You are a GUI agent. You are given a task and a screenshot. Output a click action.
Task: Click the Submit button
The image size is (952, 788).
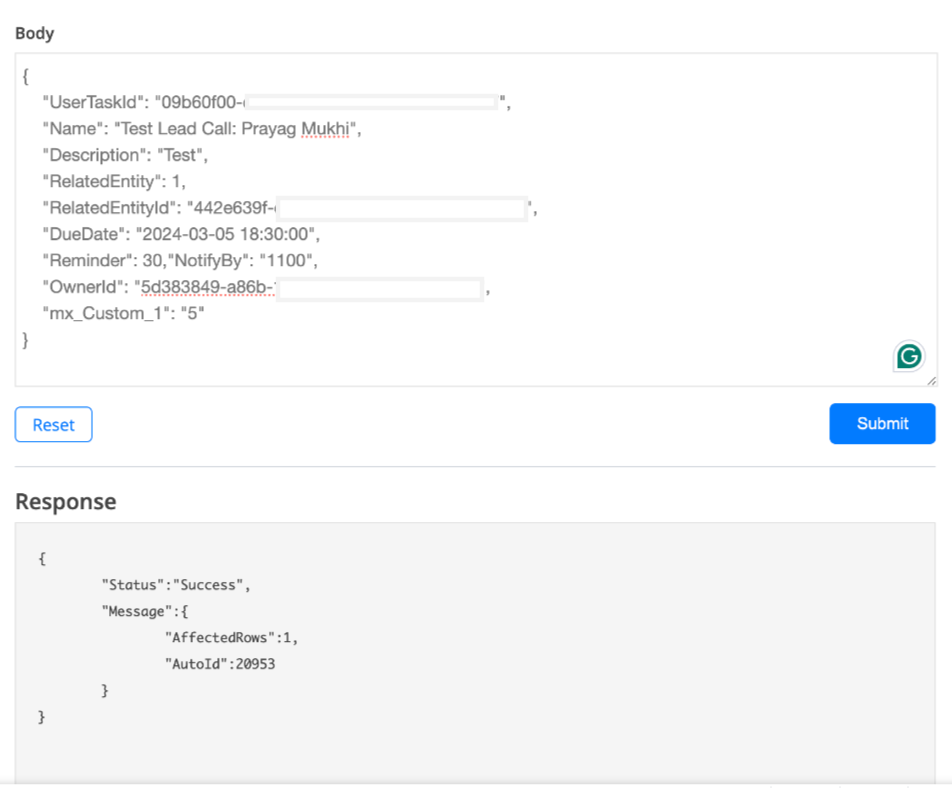[882, 424]
